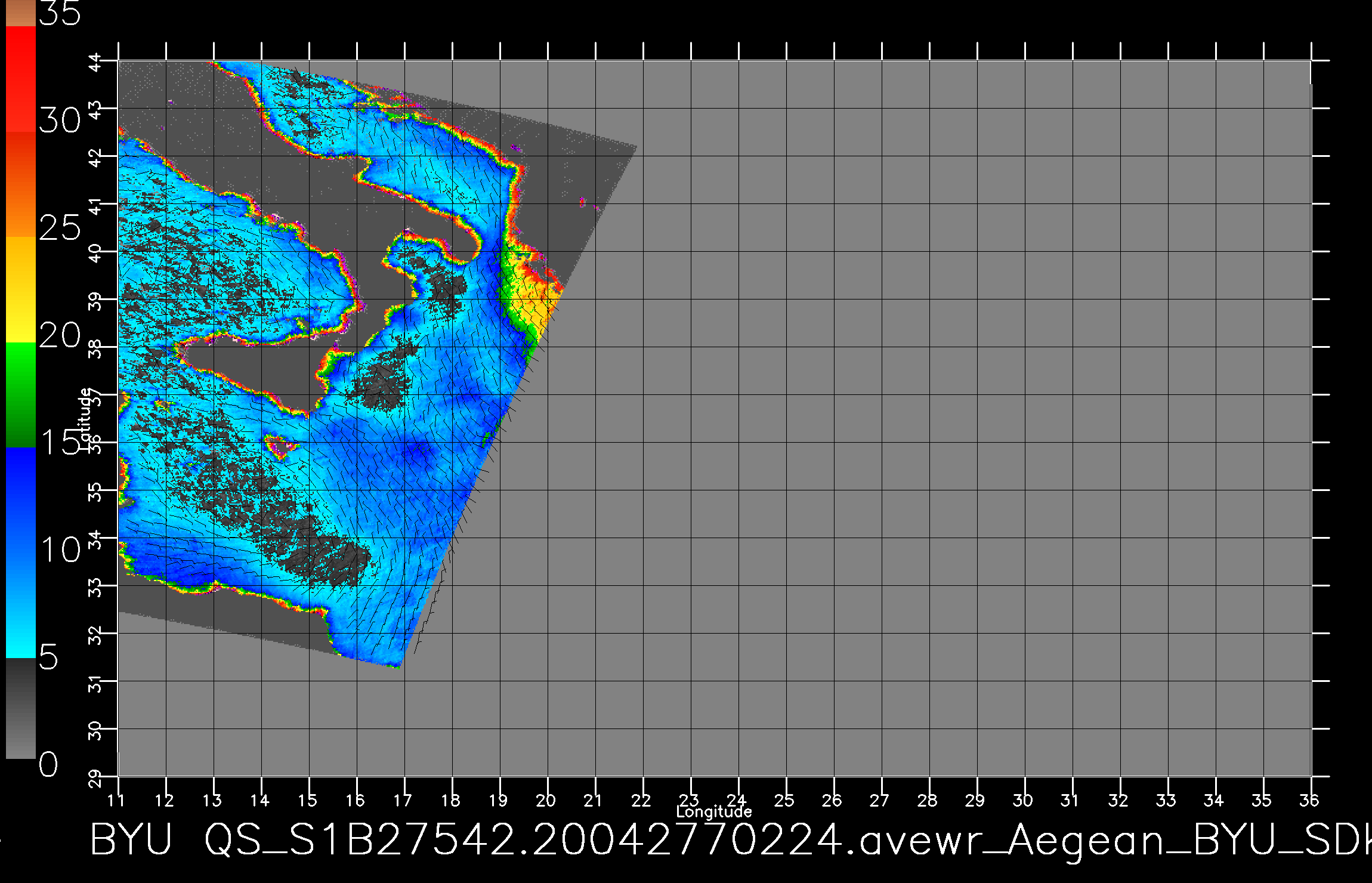Click latitude tick label 33 on vertical axis
1372x883 pixels.
(95, 586)
